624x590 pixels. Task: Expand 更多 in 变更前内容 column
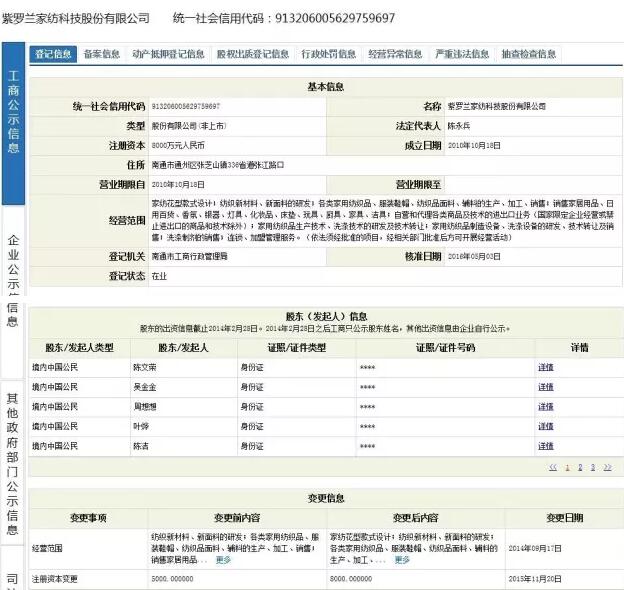pyautogui.click(x=222, y=560)
